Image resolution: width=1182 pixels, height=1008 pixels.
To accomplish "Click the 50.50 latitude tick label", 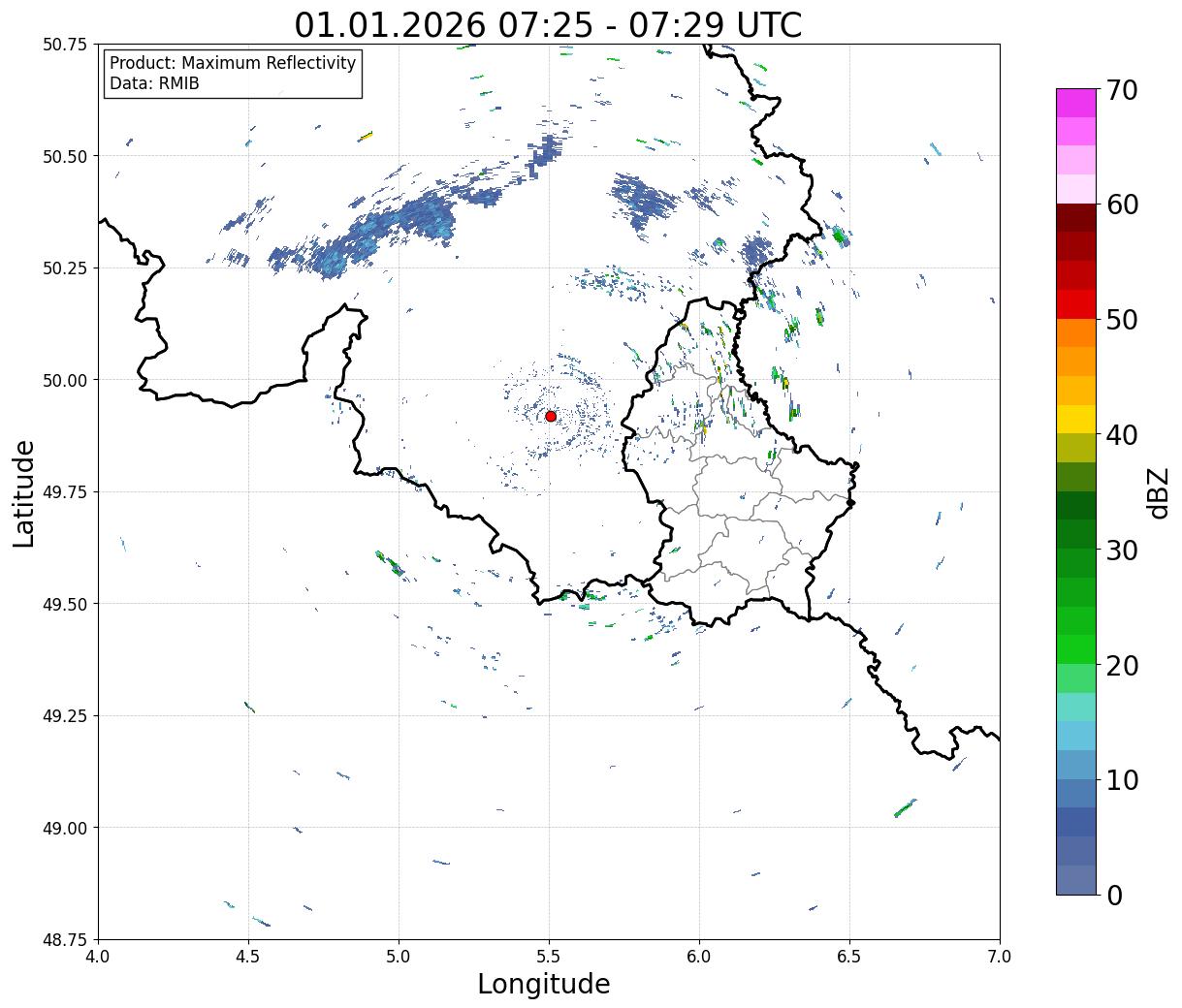I will click(x=66, y=156).
